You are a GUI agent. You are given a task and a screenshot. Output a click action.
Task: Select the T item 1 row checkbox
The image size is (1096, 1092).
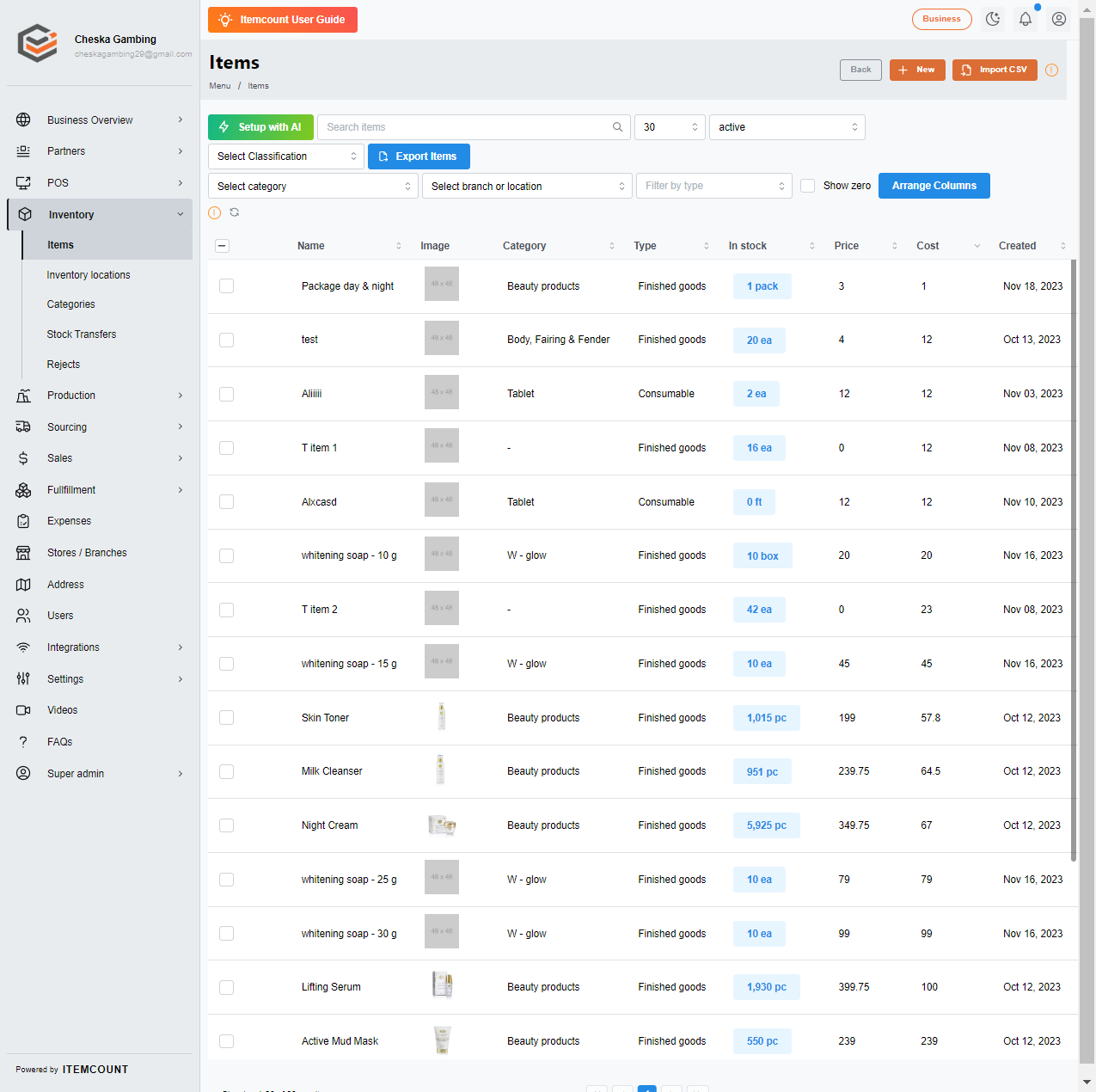226,448
